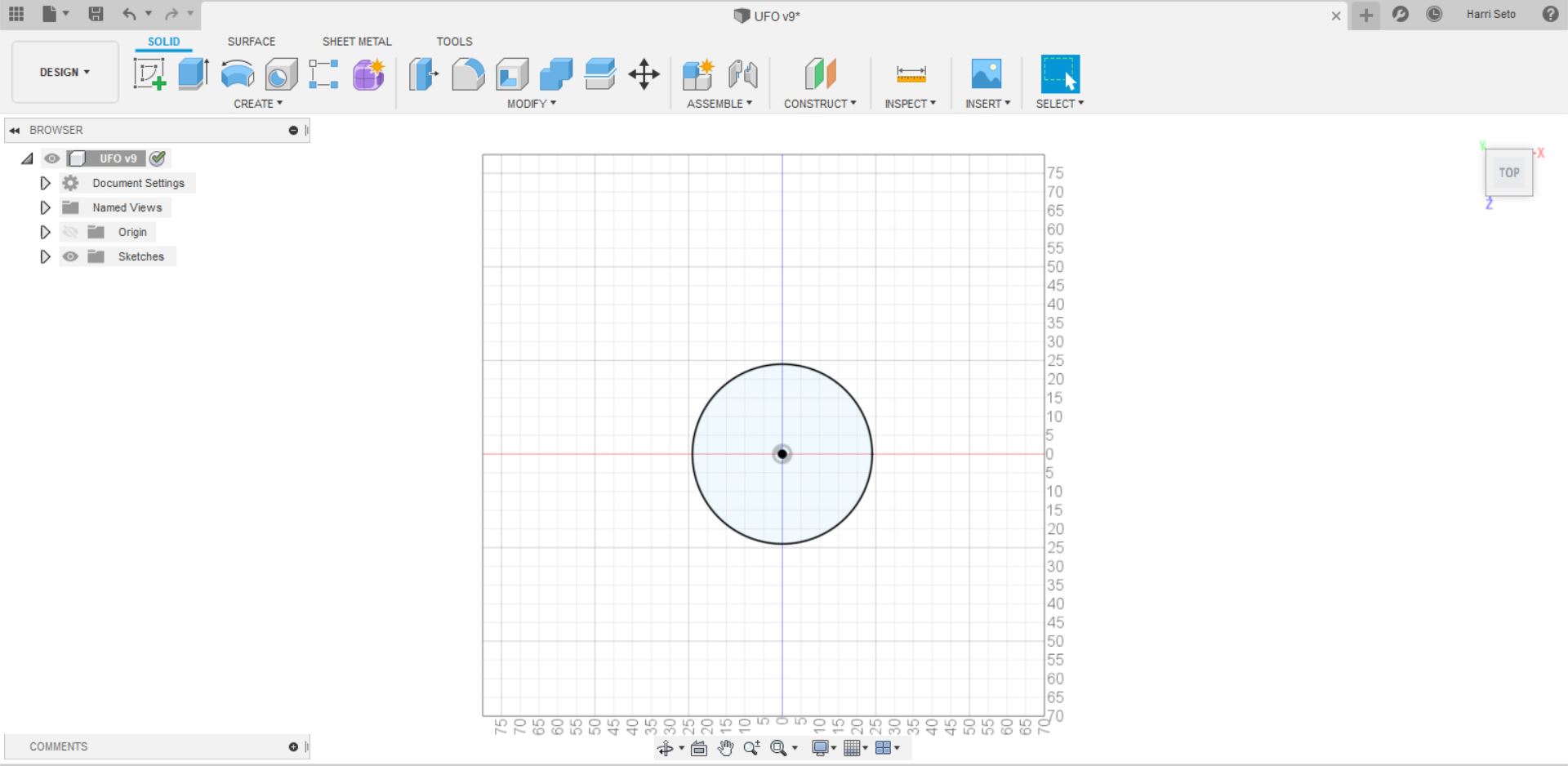Show the hidden Origin folder
The width and height of the screenshot is (1568, 766).
[x=71, y=232]
